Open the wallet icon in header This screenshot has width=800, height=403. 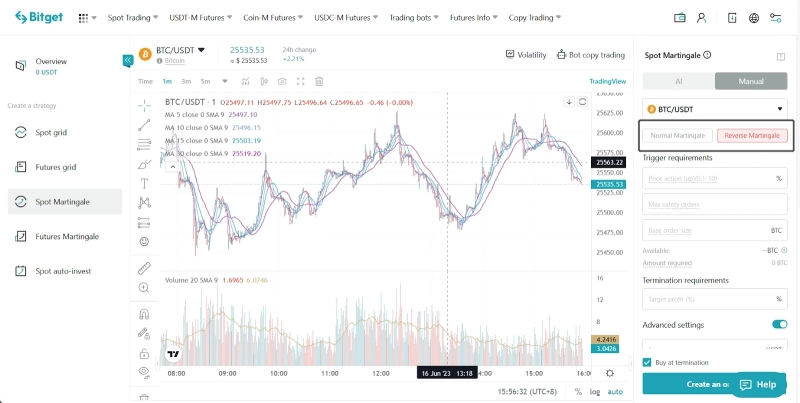click(680, 18)
